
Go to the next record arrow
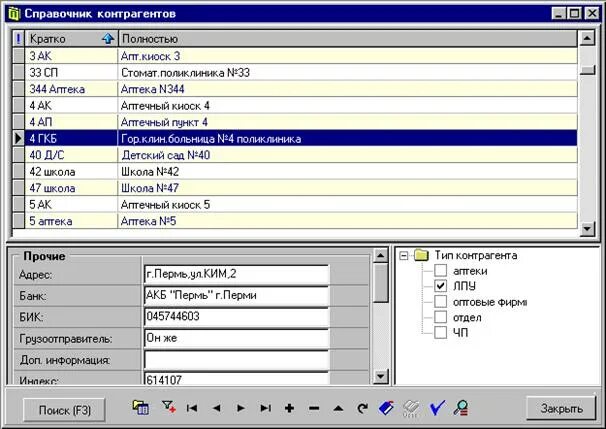pos(240,408)
